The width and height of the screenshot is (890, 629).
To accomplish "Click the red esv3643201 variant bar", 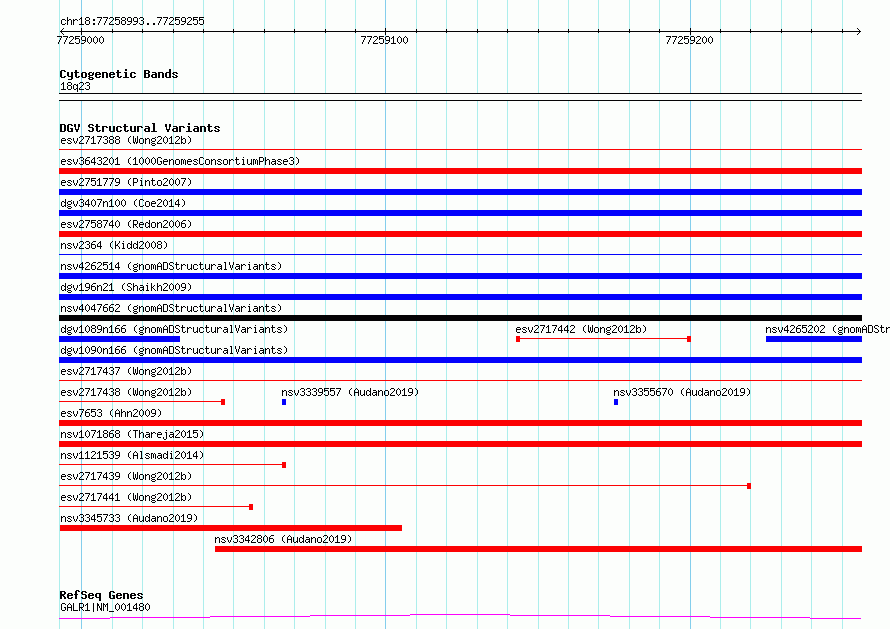I will click(x=460, y=171).
